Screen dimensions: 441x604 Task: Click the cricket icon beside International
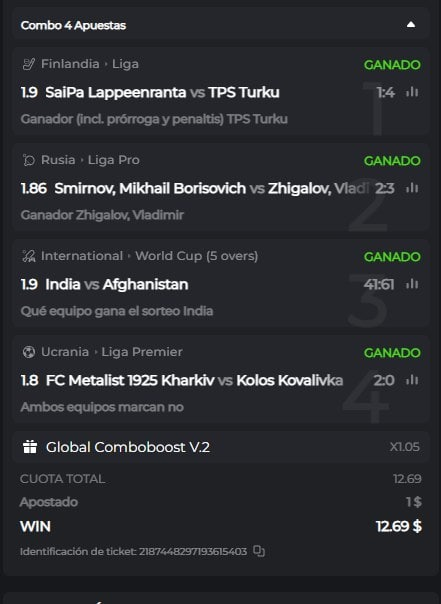point(29,256)
